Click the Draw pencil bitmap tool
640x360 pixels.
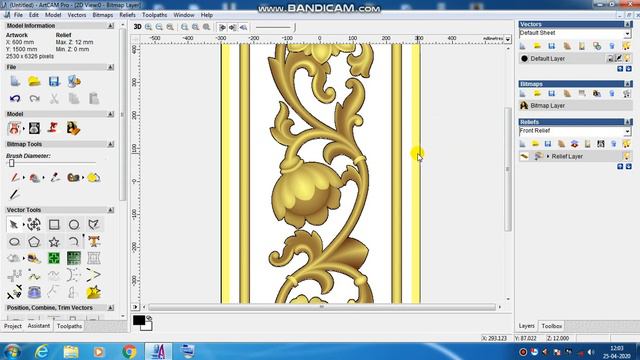click(x=15, y=194)
